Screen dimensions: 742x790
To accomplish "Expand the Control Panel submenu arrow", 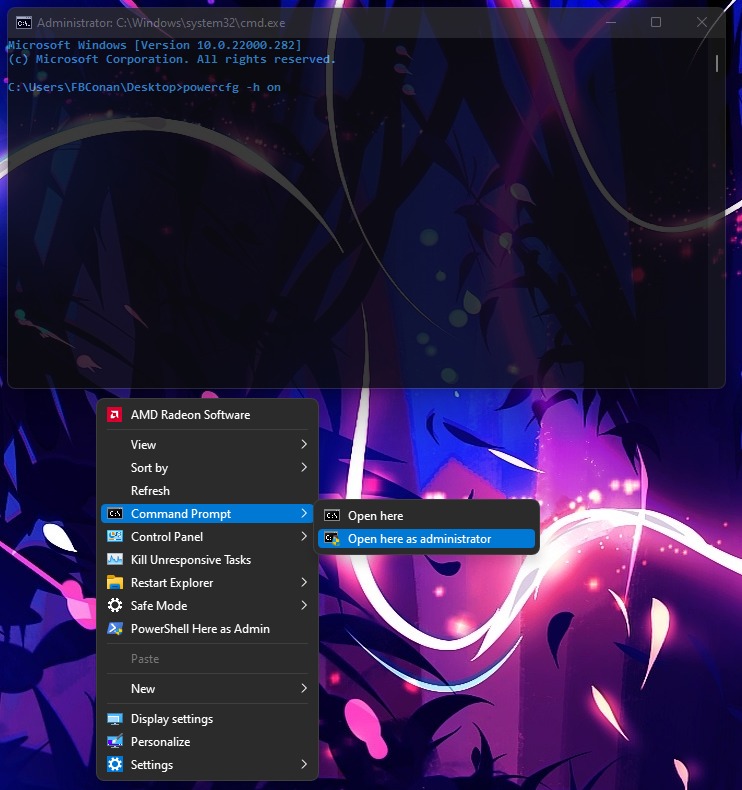I will tap(304, 536).
